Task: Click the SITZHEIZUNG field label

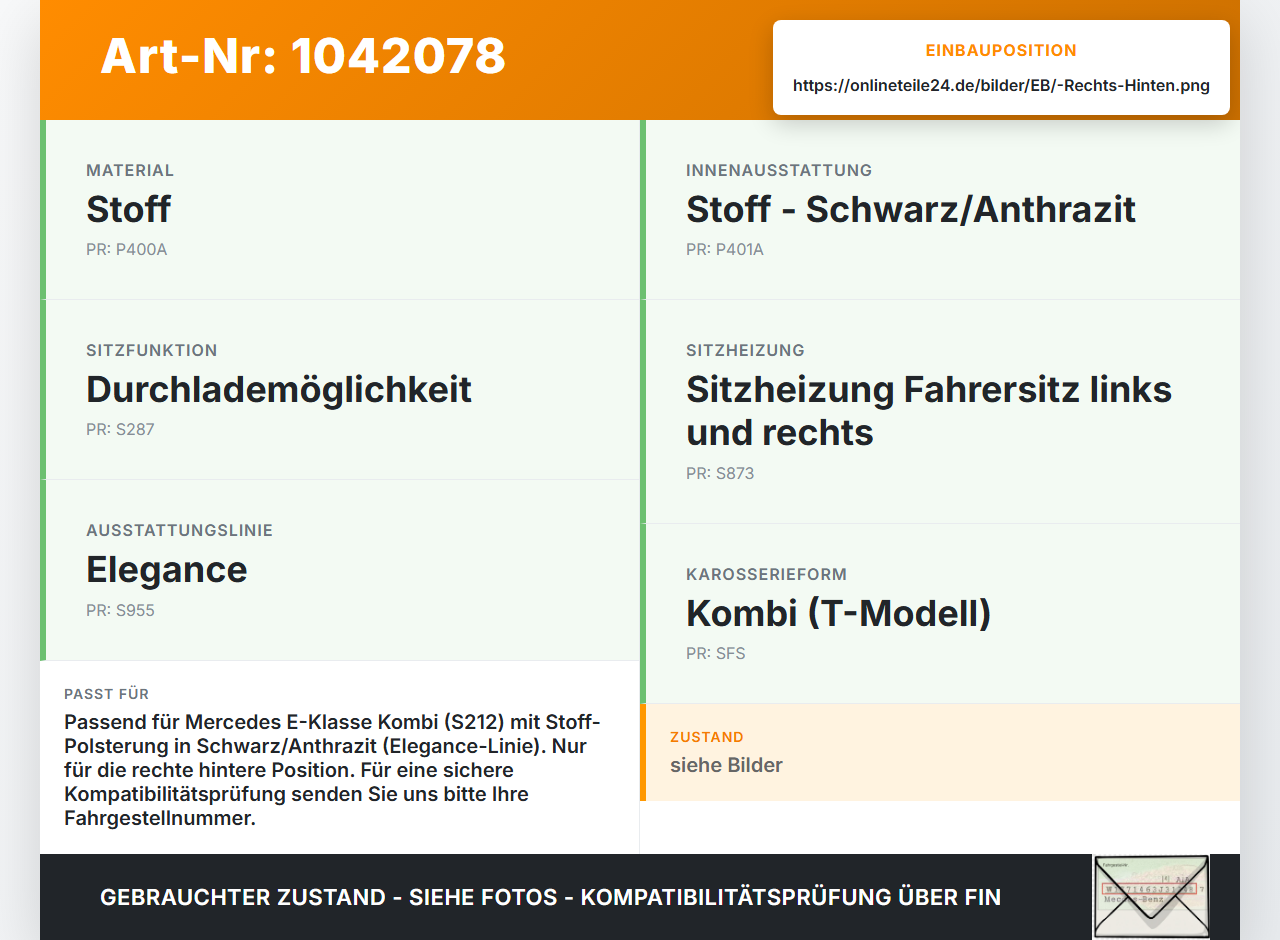Action: coord(745,350)
